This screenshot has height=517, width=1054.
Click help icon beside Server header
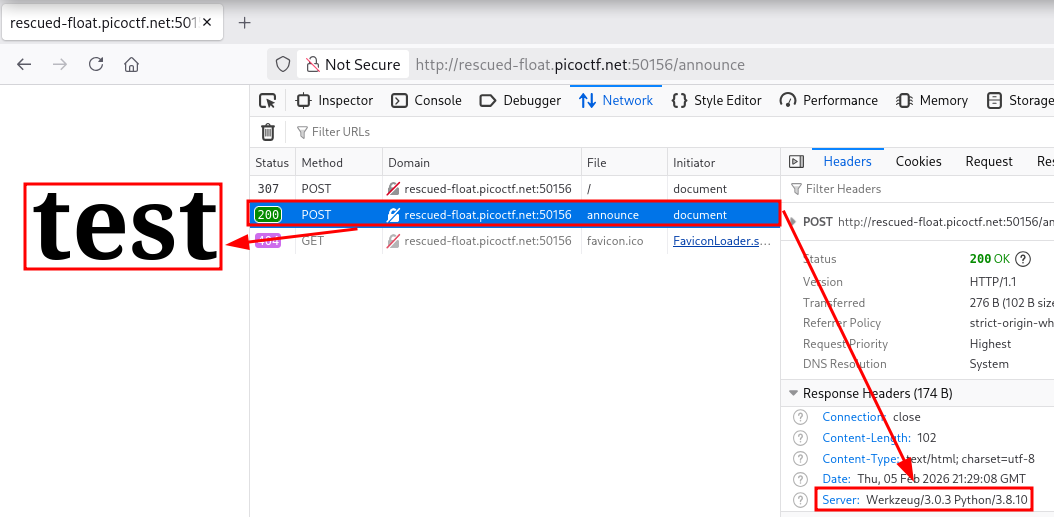(x=797, y=500)
